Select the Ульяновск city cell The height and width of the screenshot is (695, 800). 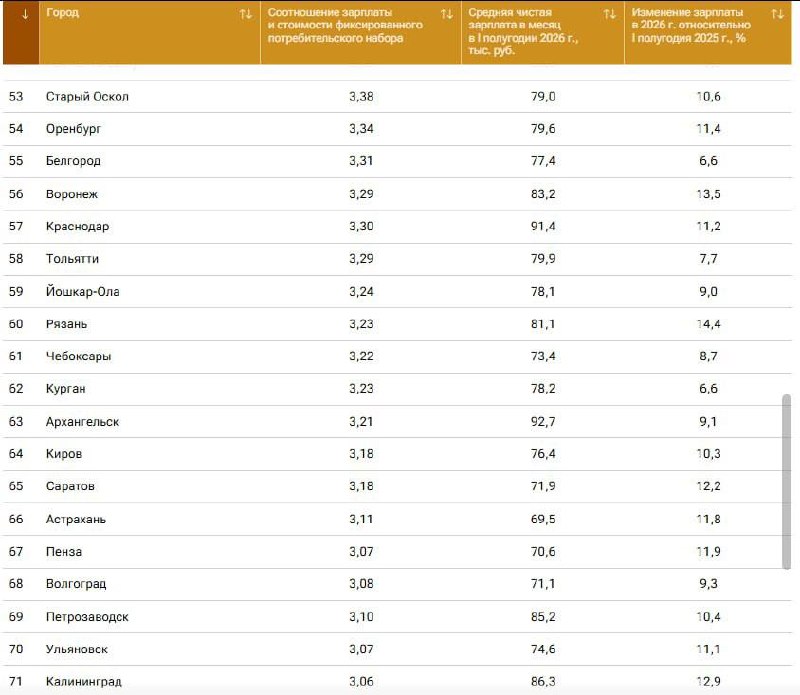[77, 649]
